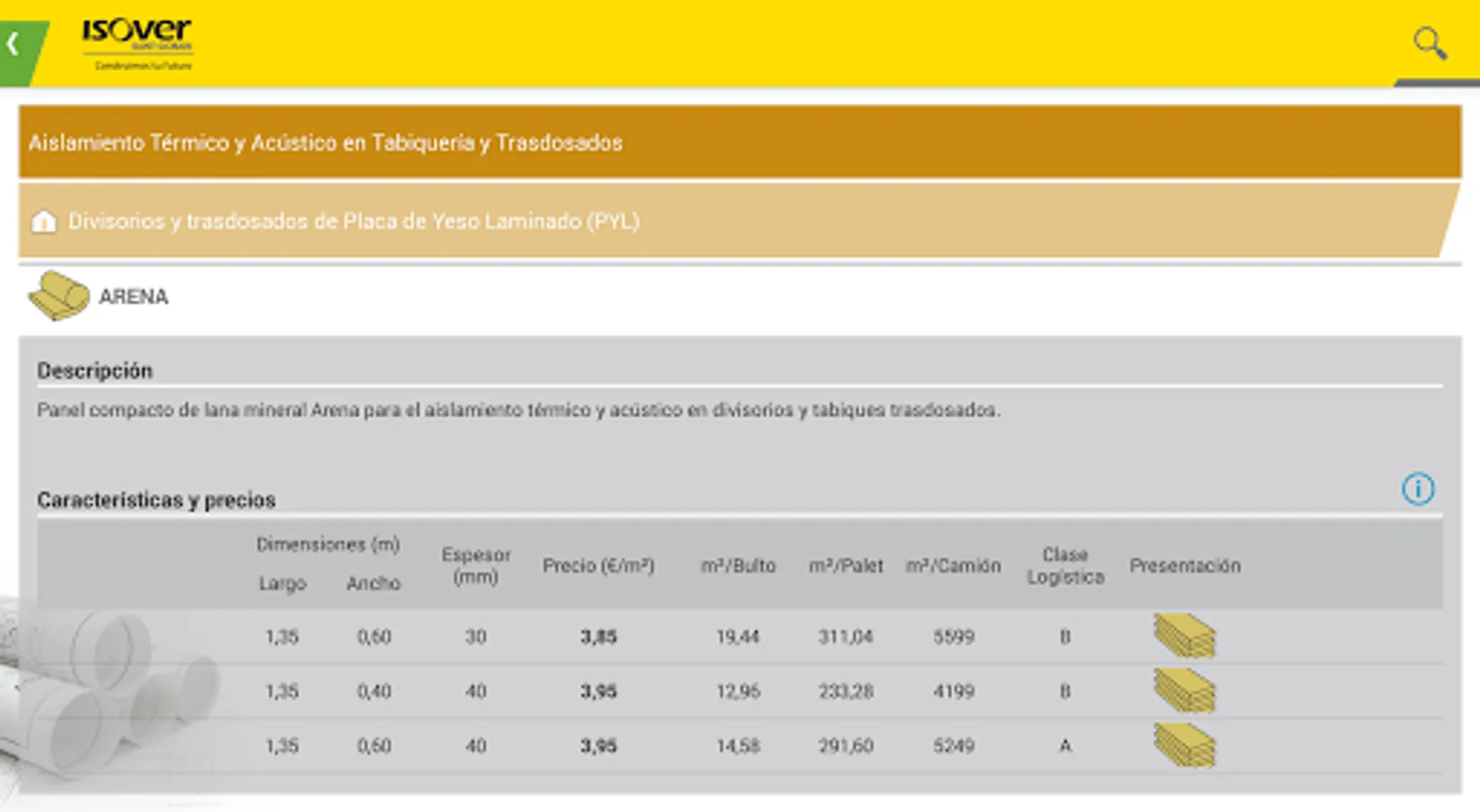The width and height of the screenshot is (1480, 812).
Task: Click the Dimensiones (m) column header
Action: [x=328, y=544]
